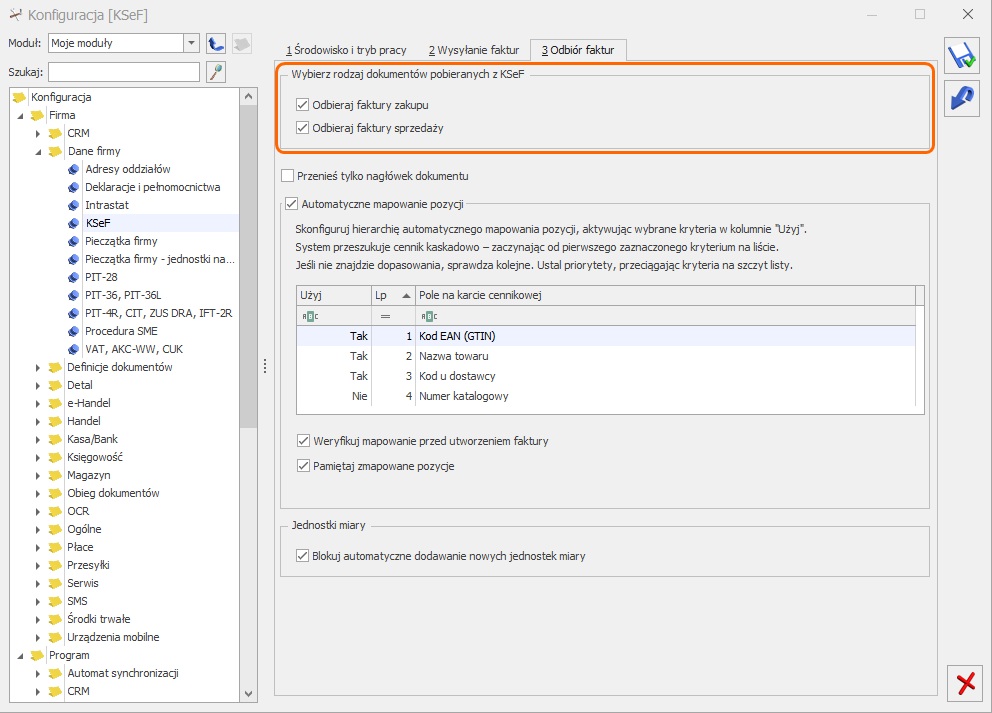
Task: Click the search magnifier icon next to Szukaj
Action: pos(216,72)
